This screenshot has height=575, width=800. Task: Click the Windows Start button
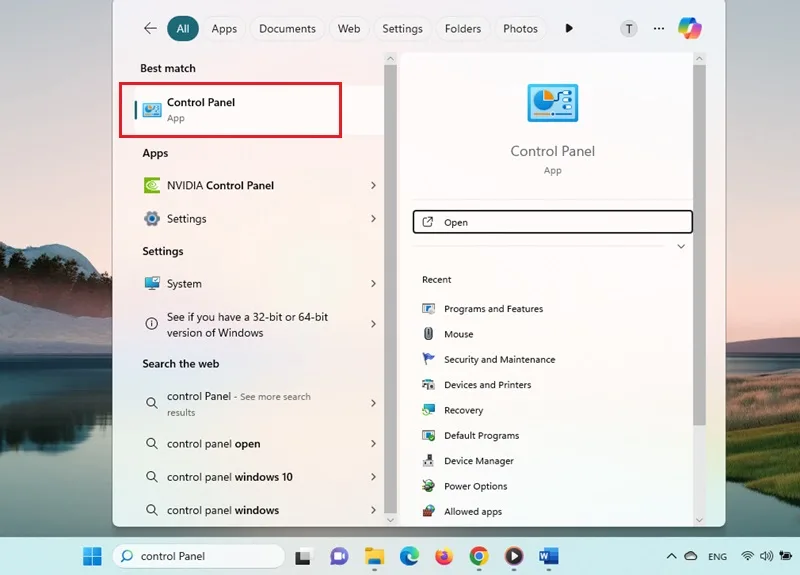pos(92,556)
